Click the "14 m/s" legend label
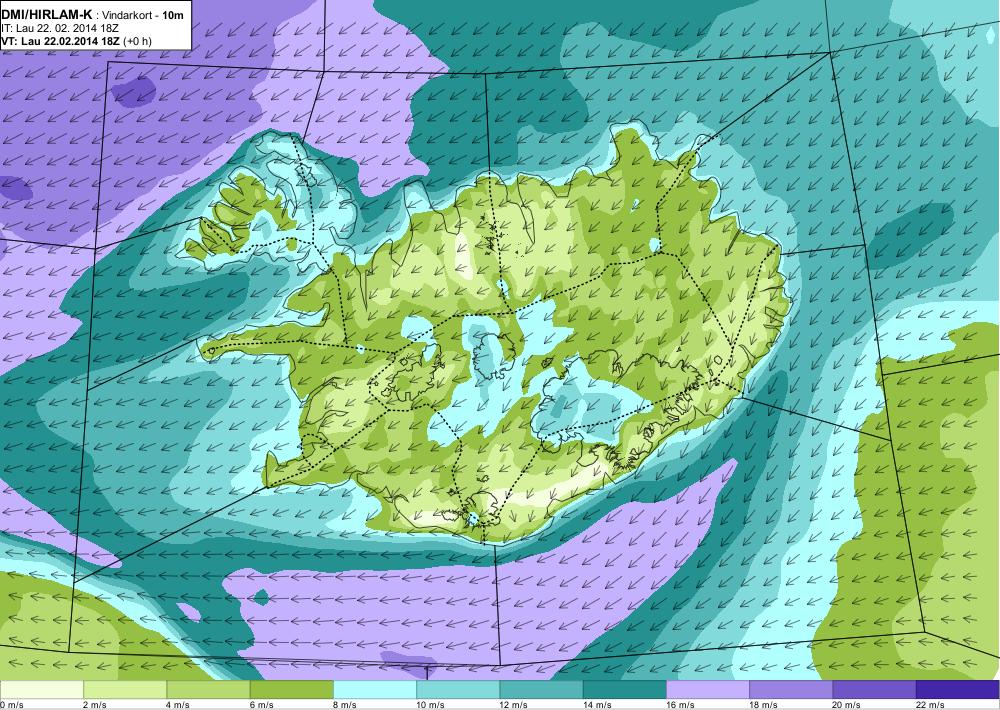This screenshot has height=710, width=1000. (x=598, y=705)
